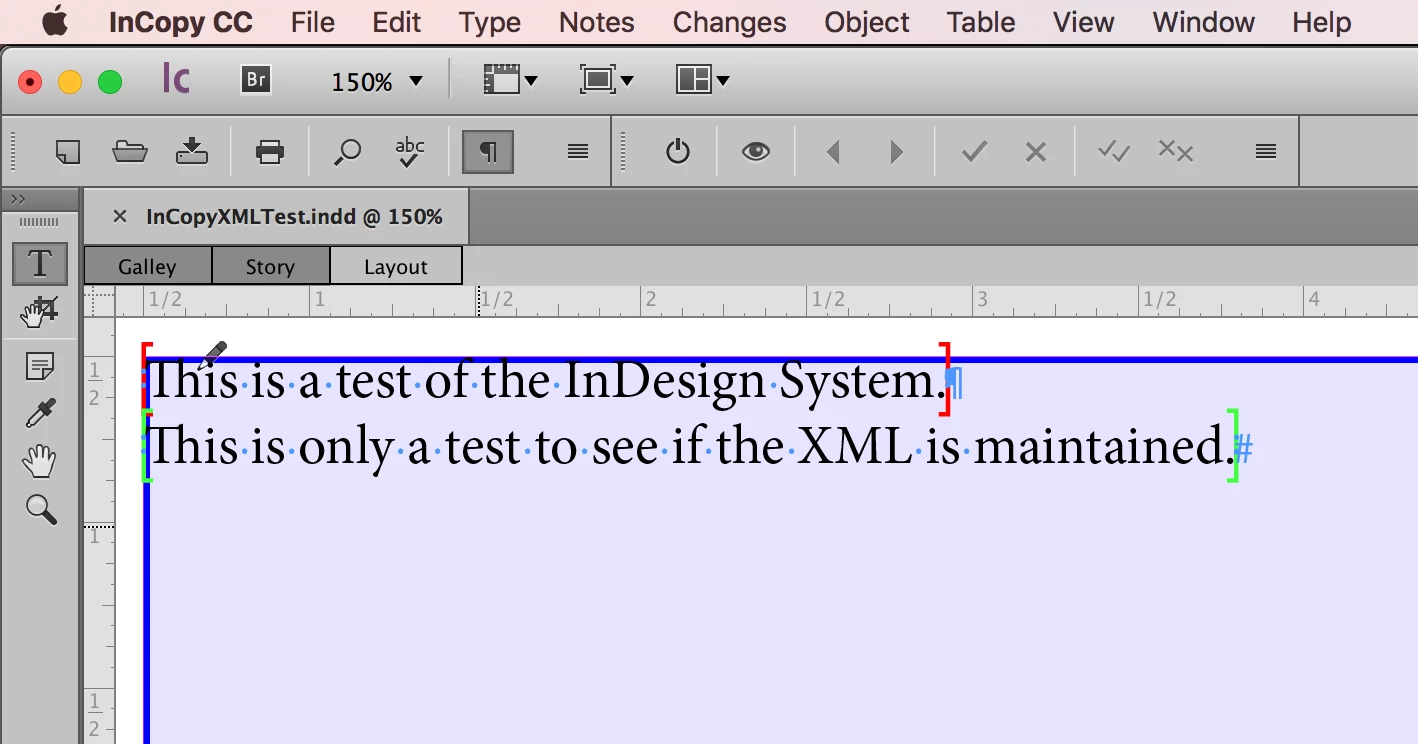This screenshot has width=1418, height=744.
Task: Click the Find/Change magnifier in toolbar
Action: [347, 152]
